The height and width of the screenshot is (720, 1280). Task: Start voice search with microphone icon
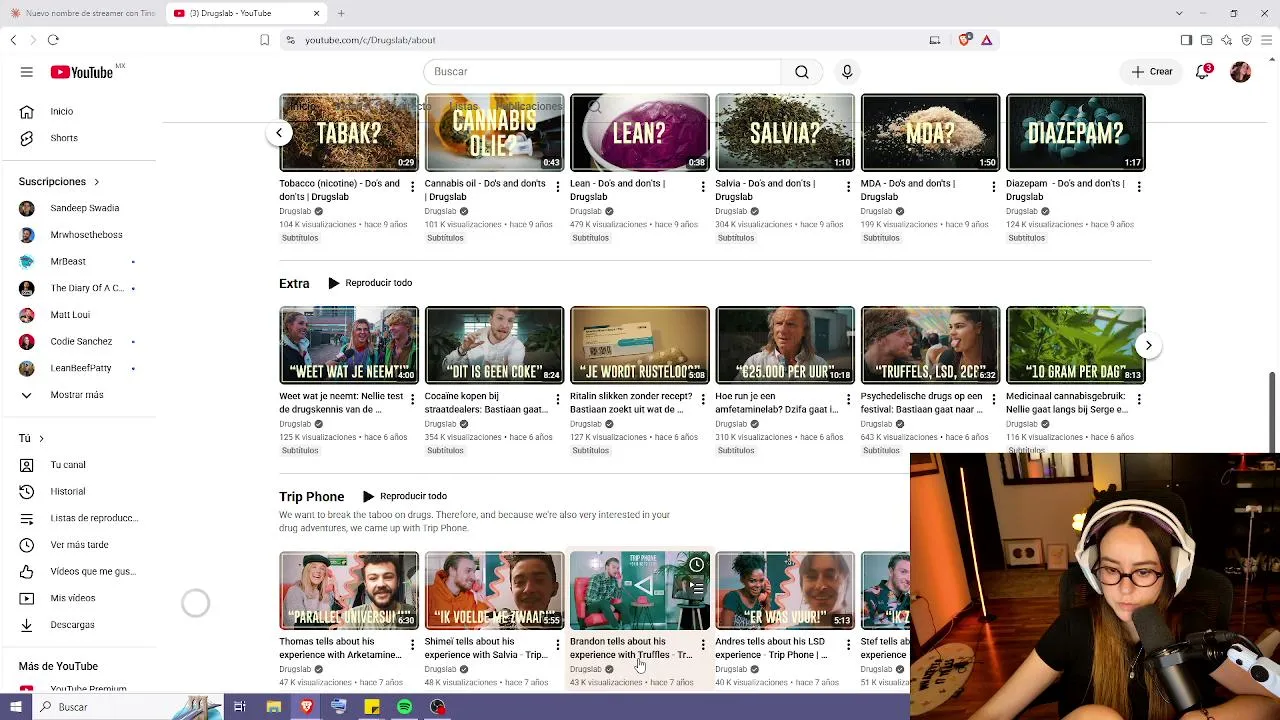[x=847, y=72]
